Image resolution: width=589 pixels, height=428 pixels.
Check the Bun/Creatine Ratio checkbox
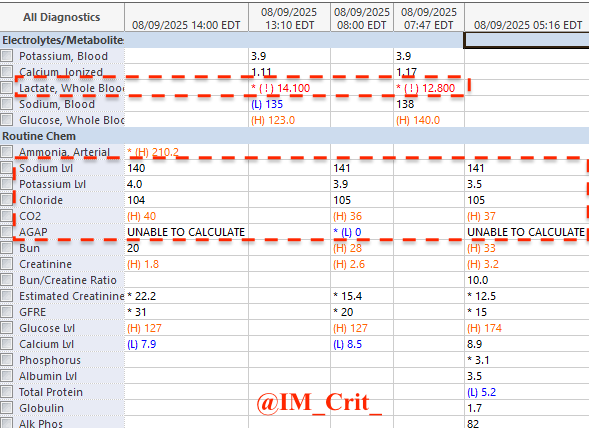(x=6, y=280)
